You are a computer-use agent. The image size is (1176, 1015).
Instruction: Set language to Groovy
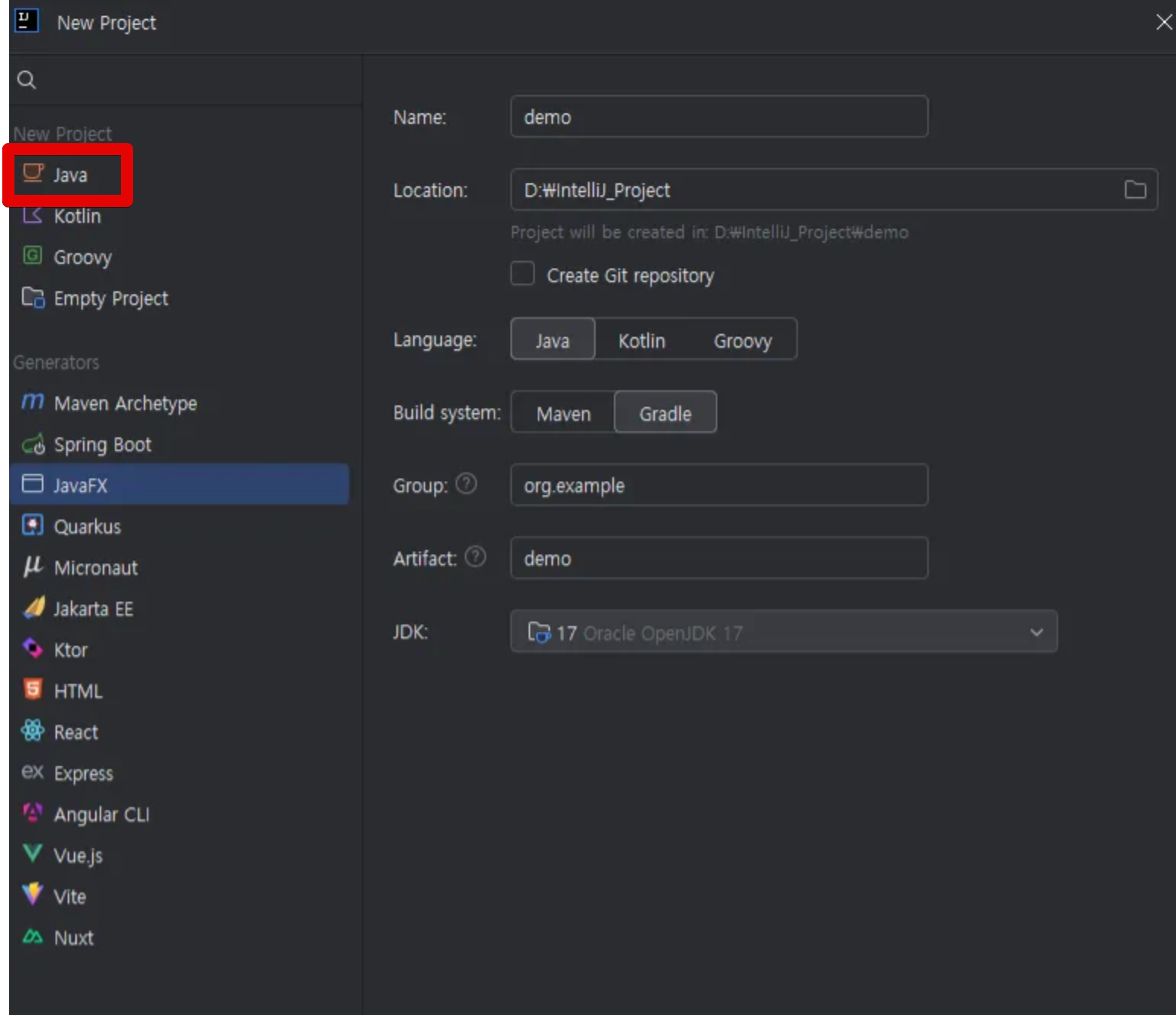pos(742,340)
